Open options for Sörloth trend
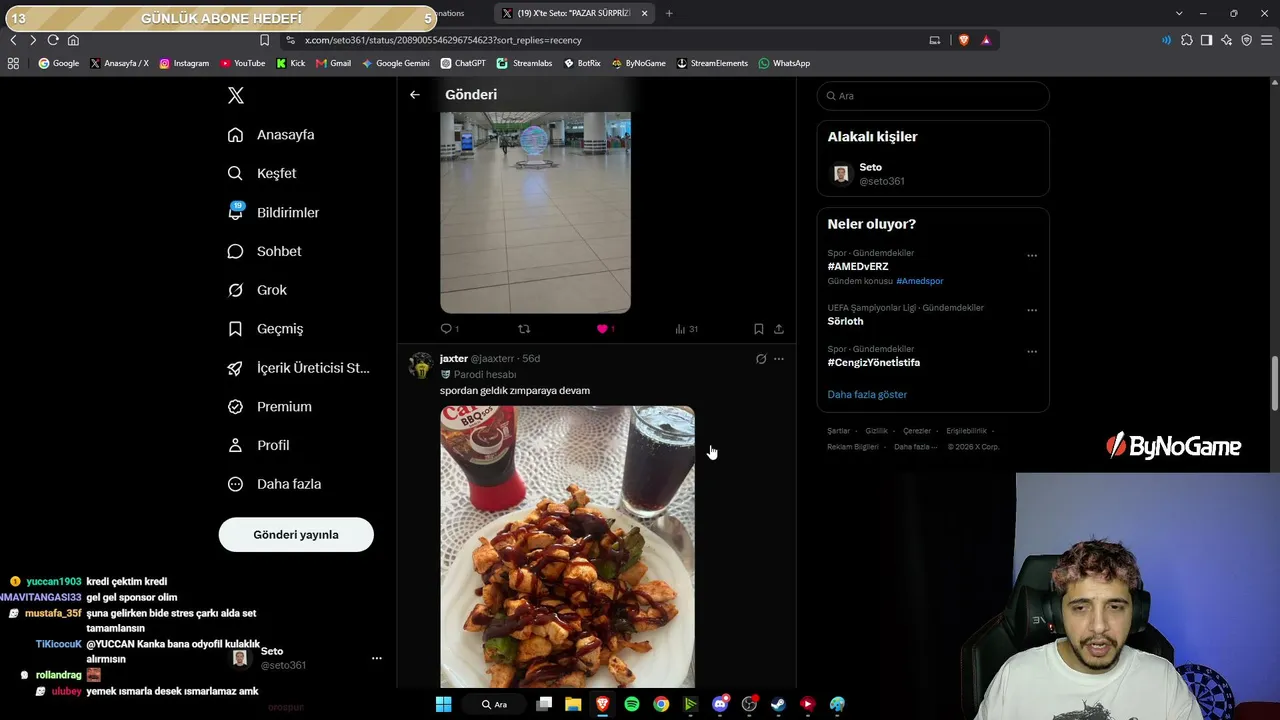 (1032, 310)
